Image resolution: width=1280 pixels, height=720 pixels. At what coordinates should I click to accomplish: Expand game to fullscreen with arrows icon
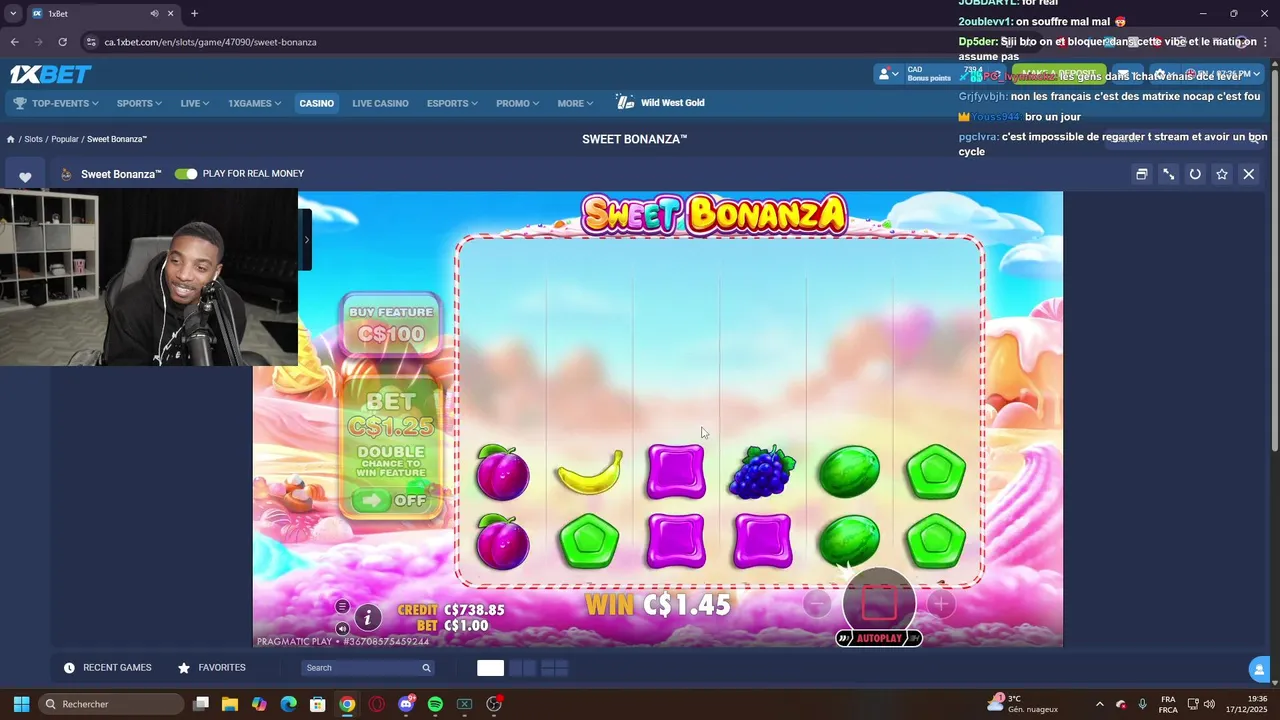pyautogui.click(x=1168, y=174)
